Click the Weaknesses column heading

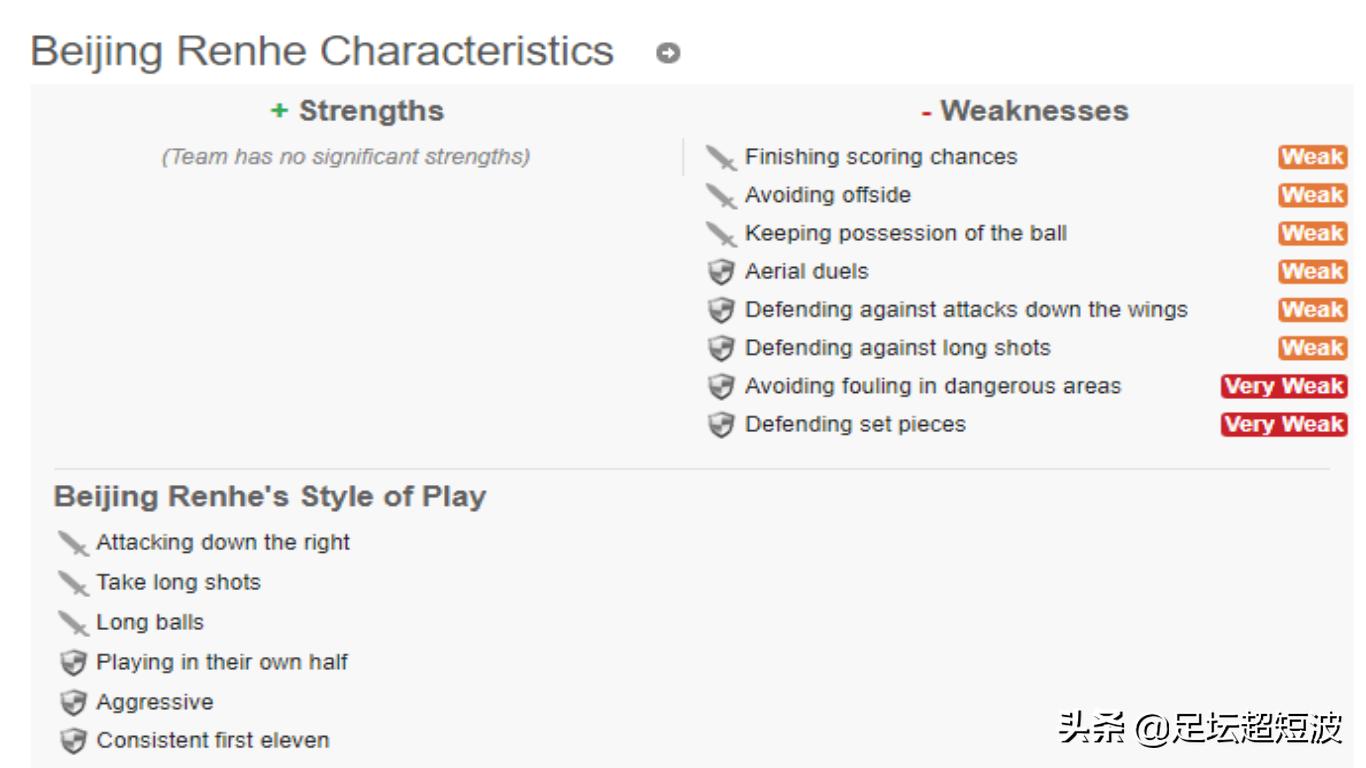1025,111
